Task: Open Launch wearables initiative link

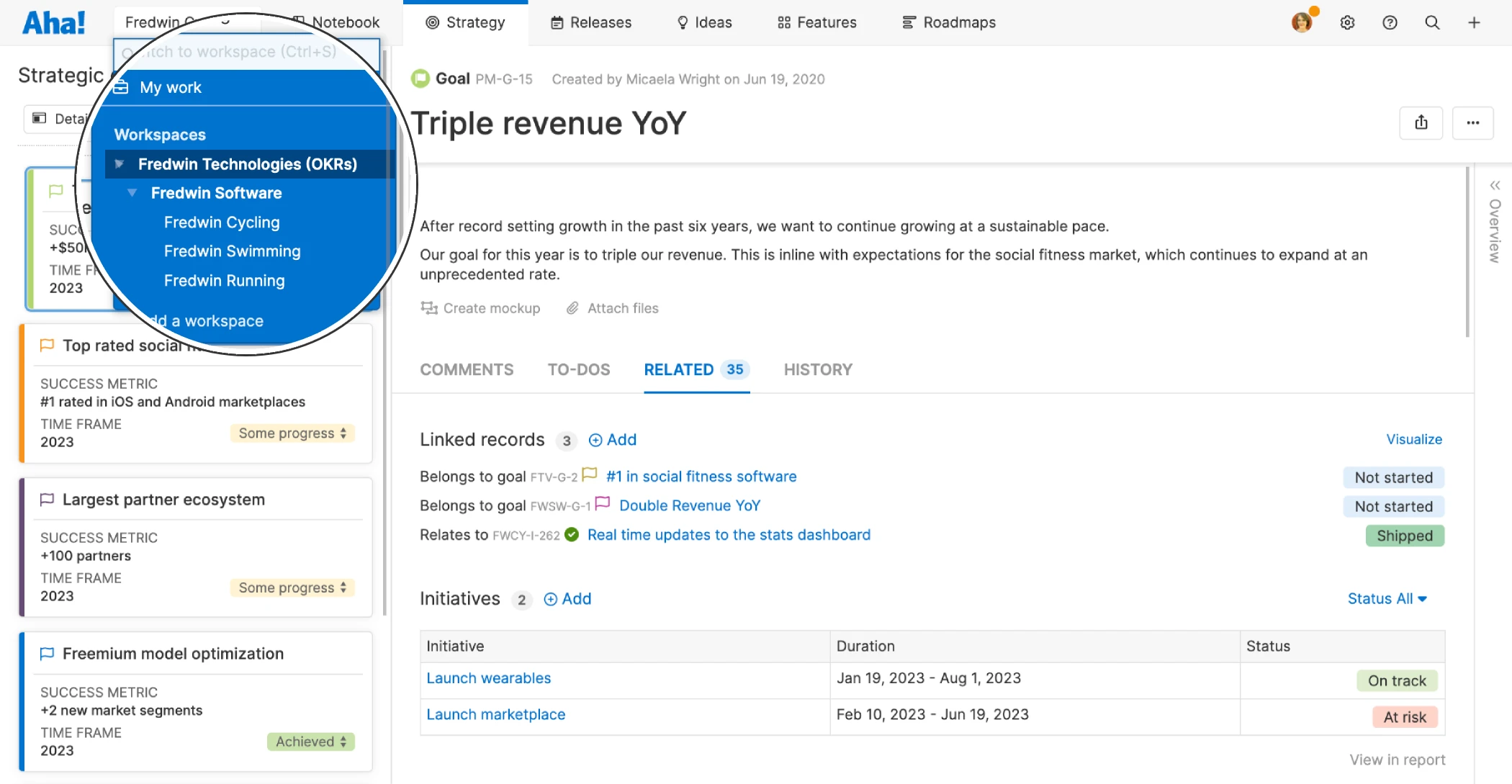Action: point(488,678)
